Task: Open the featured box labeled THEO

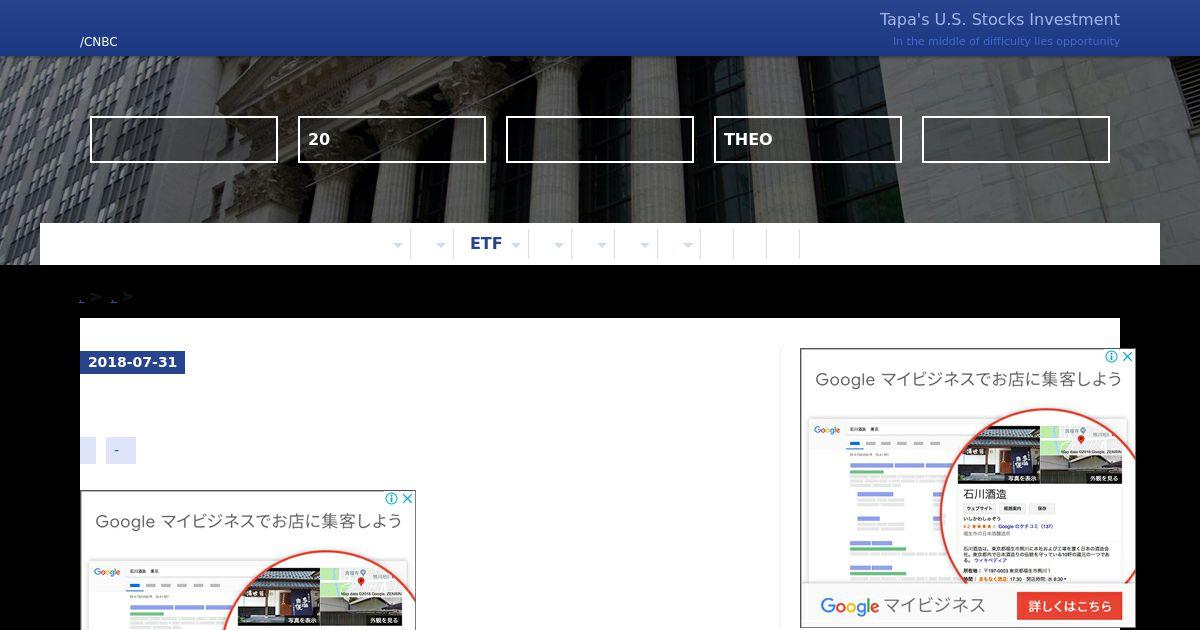Action: click(x=807, y=139)
